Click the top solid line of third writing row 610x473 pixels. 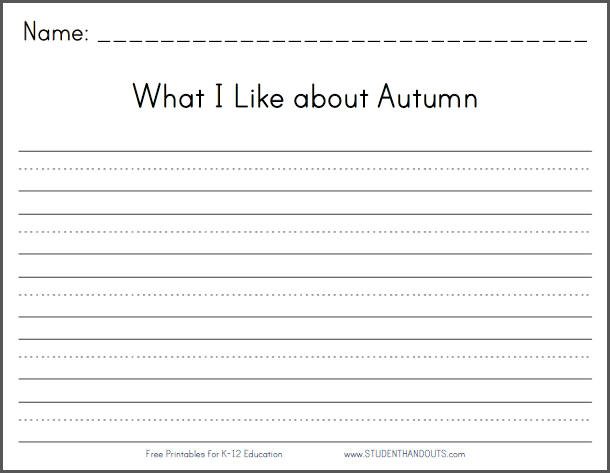tap(305, 277)
